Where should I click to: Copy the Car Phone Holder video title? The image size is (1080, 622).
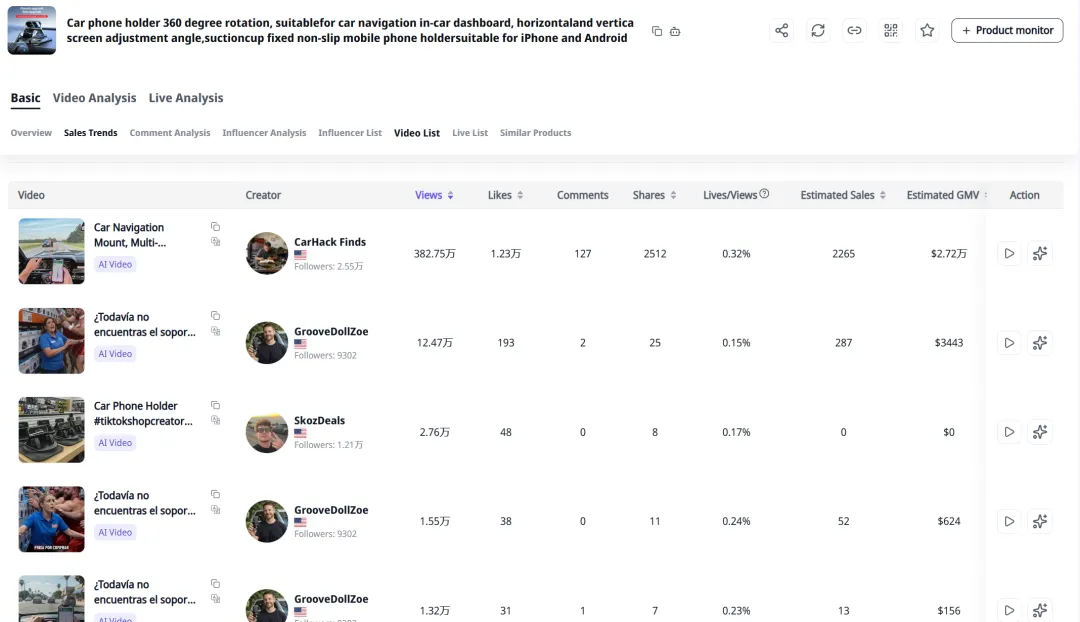click(x=216, y=405)
